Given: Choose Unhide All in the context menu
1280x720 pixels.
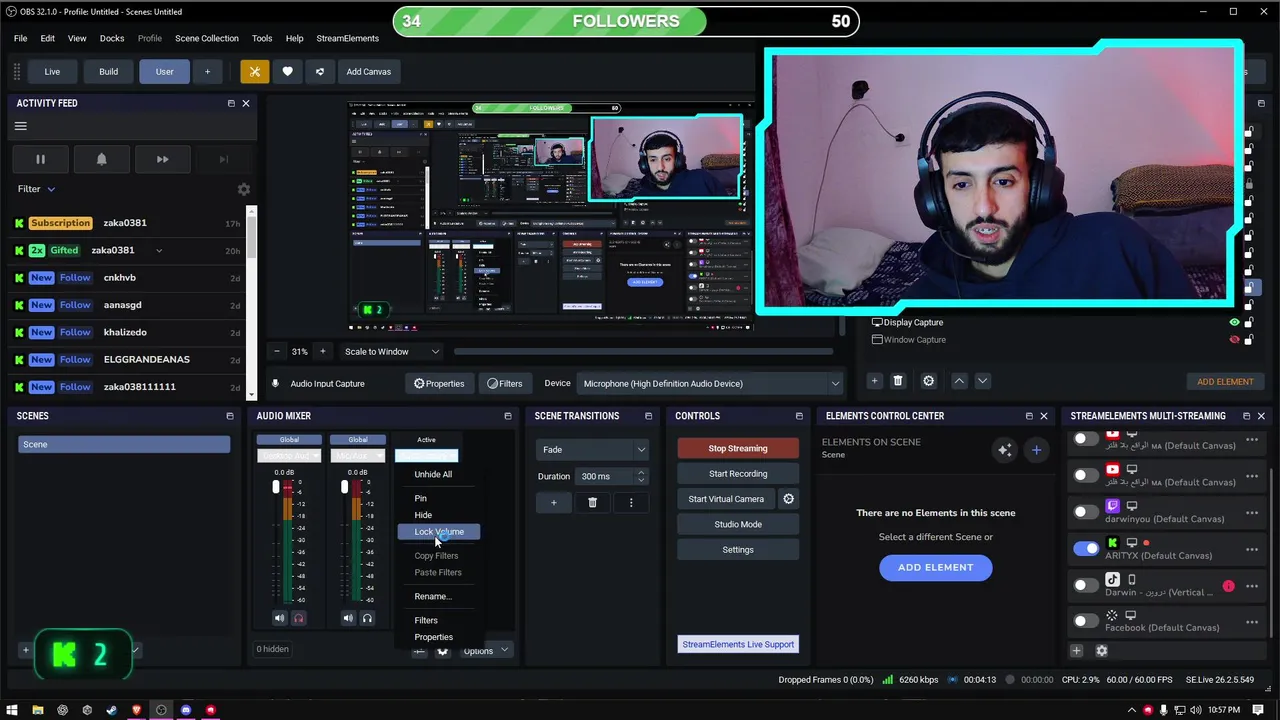Looking at the screenshot, I should click(433, 475).
